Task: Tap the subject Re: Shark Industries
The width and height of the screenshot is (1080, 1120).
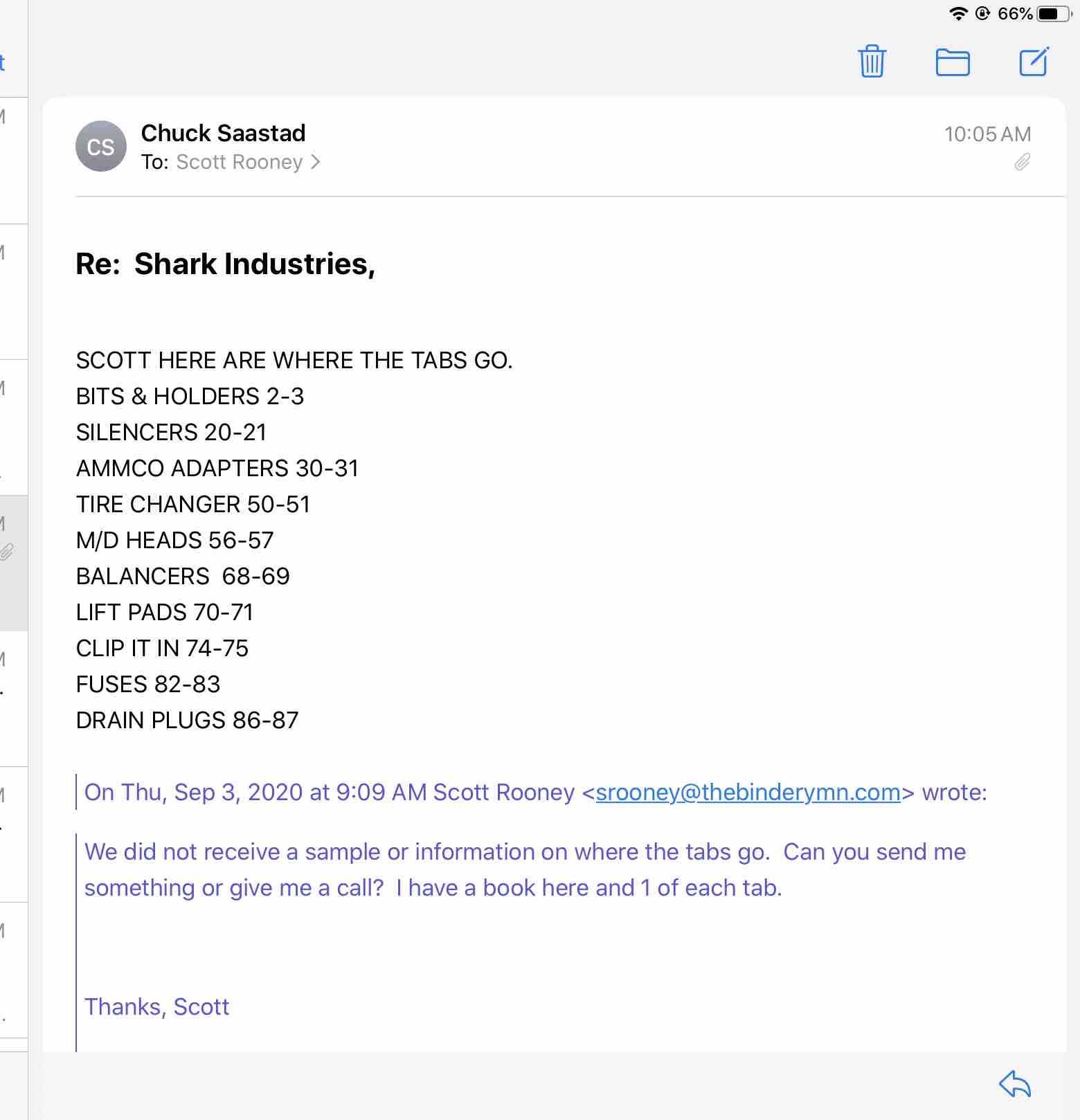Action: (x=225, y=264)
